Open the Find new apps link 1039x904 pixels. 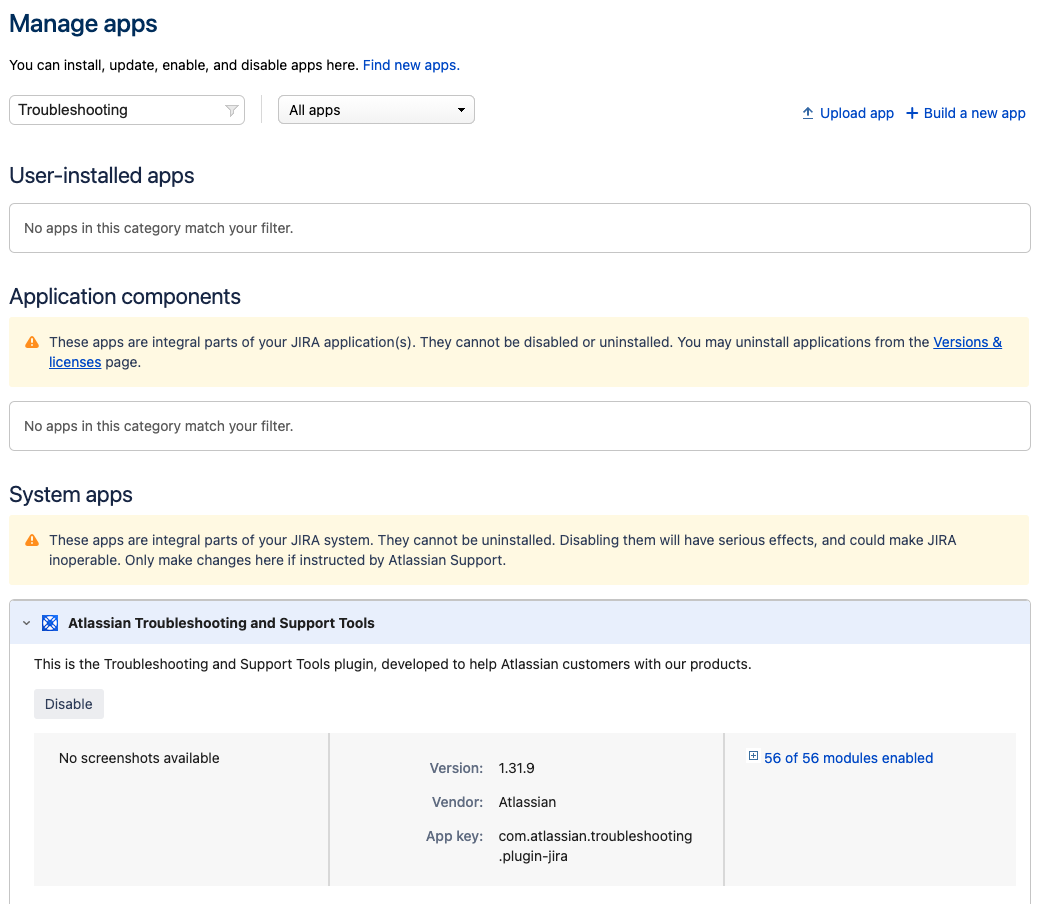point(411,65)
